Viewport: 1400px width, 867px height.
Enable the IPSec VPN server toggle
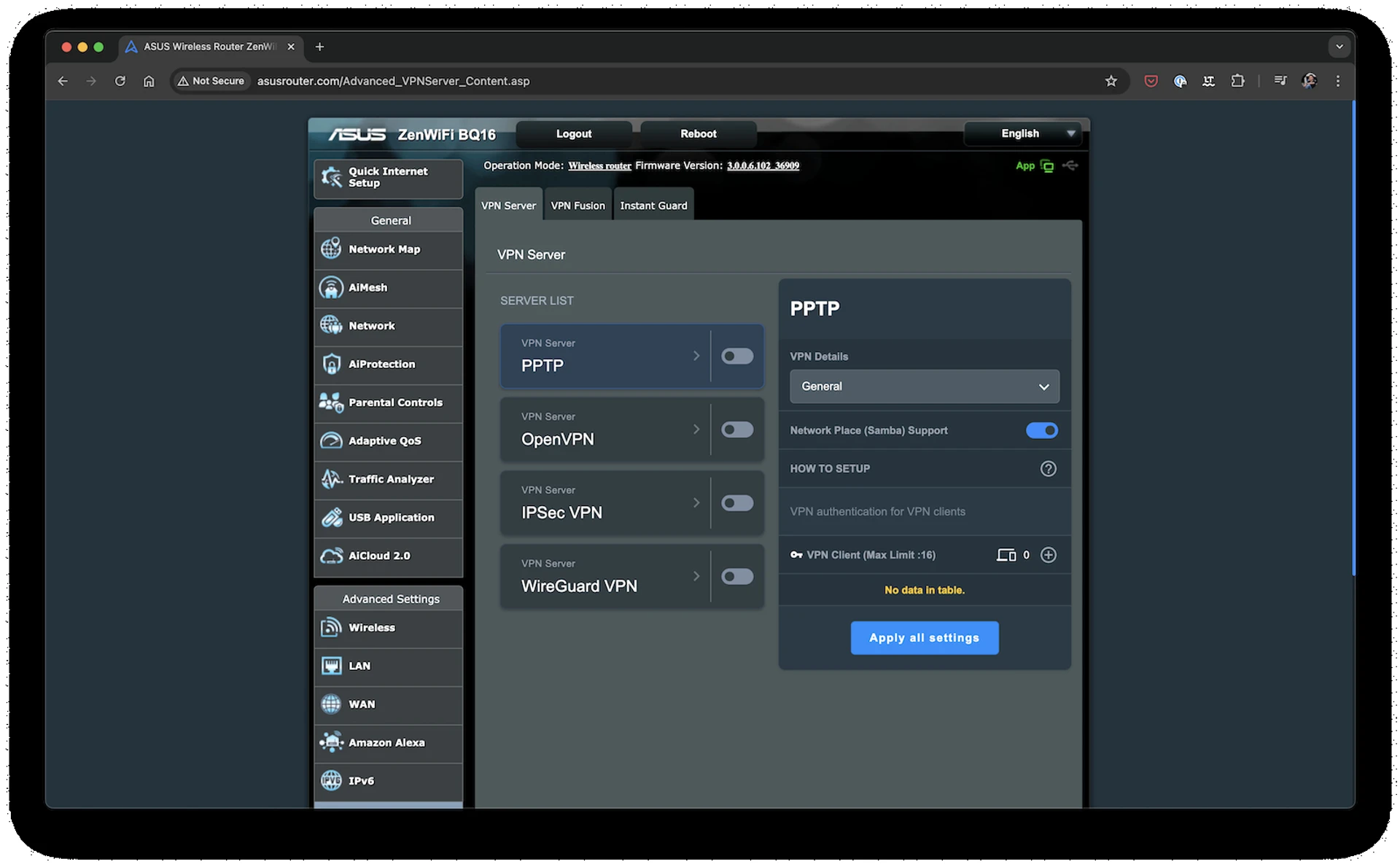737,503
